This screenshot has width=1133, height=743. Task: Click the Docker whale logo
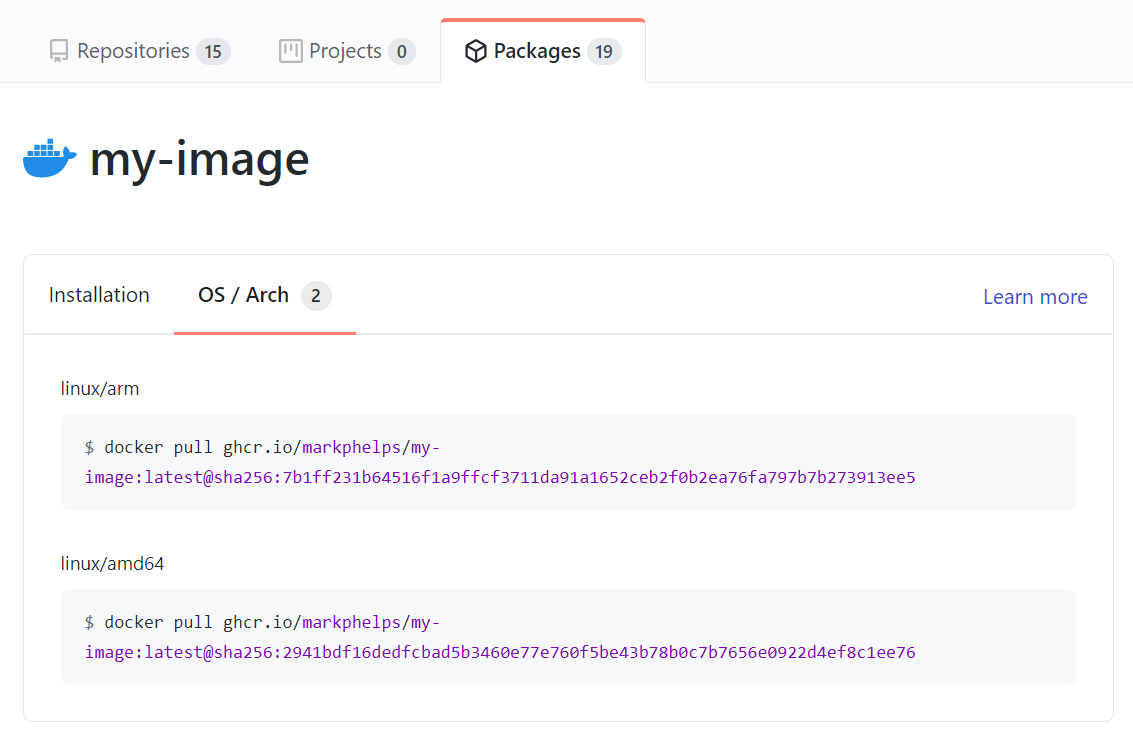(50, 158)
